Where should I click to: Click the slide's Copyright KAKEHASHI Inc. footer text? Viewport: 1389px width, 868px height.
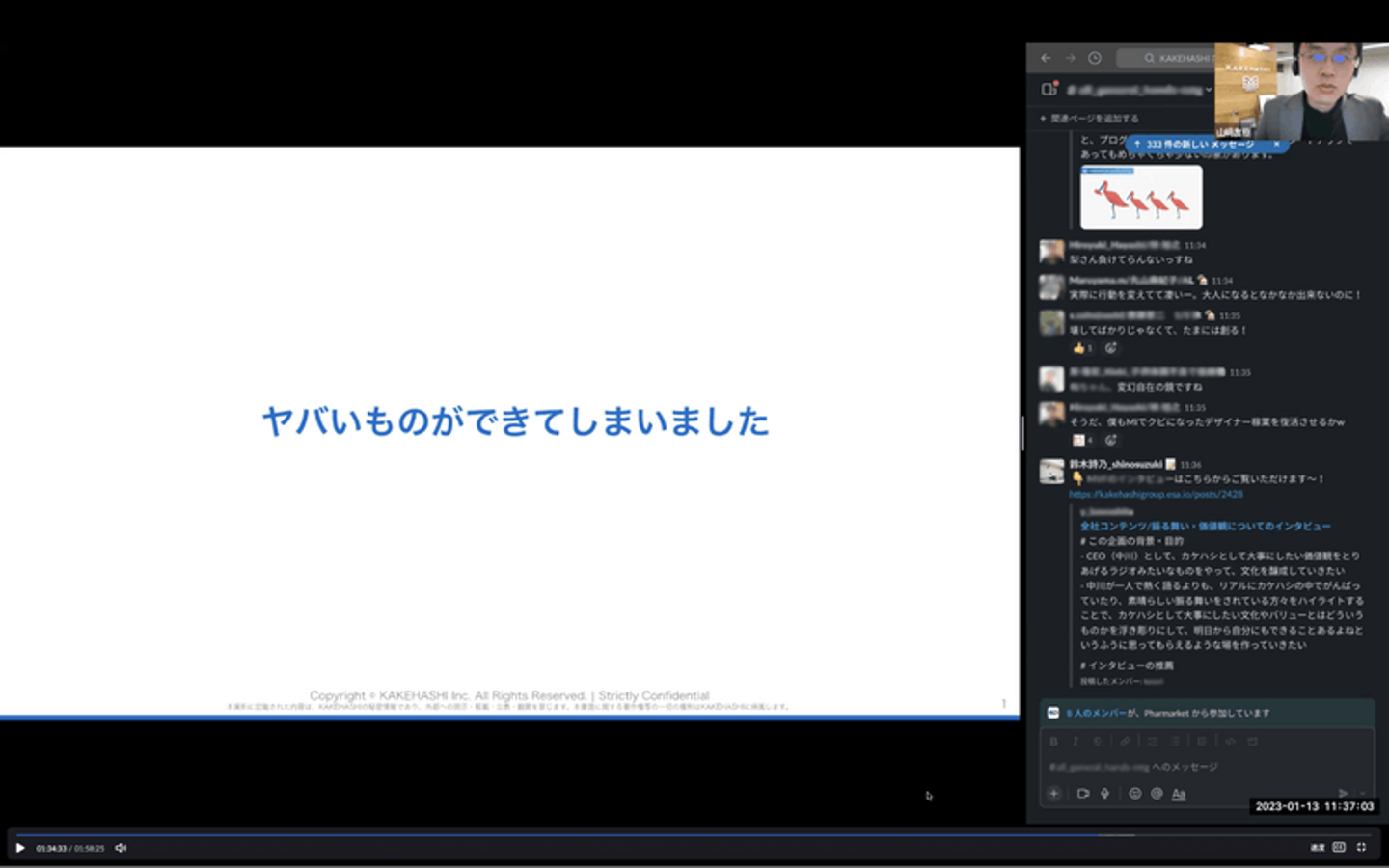click(x=509, y=695)
